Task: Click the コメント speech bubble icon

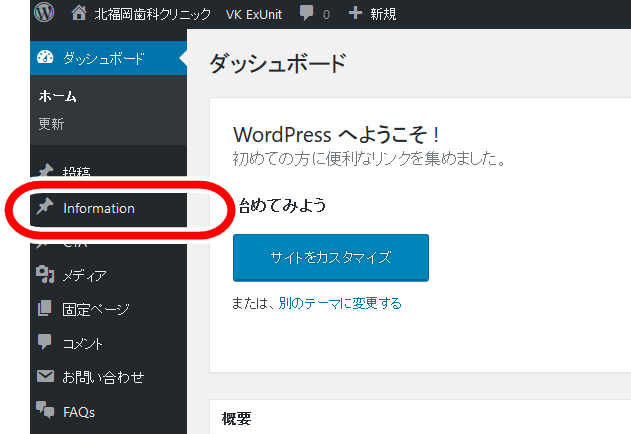Action: tap(44, 342)
